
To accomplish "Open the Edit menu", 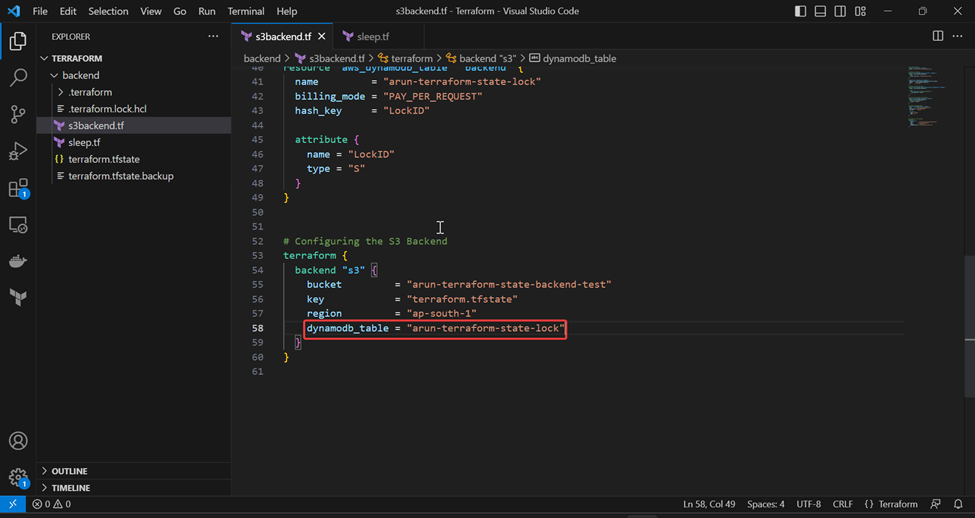I will tap(68, 11).
